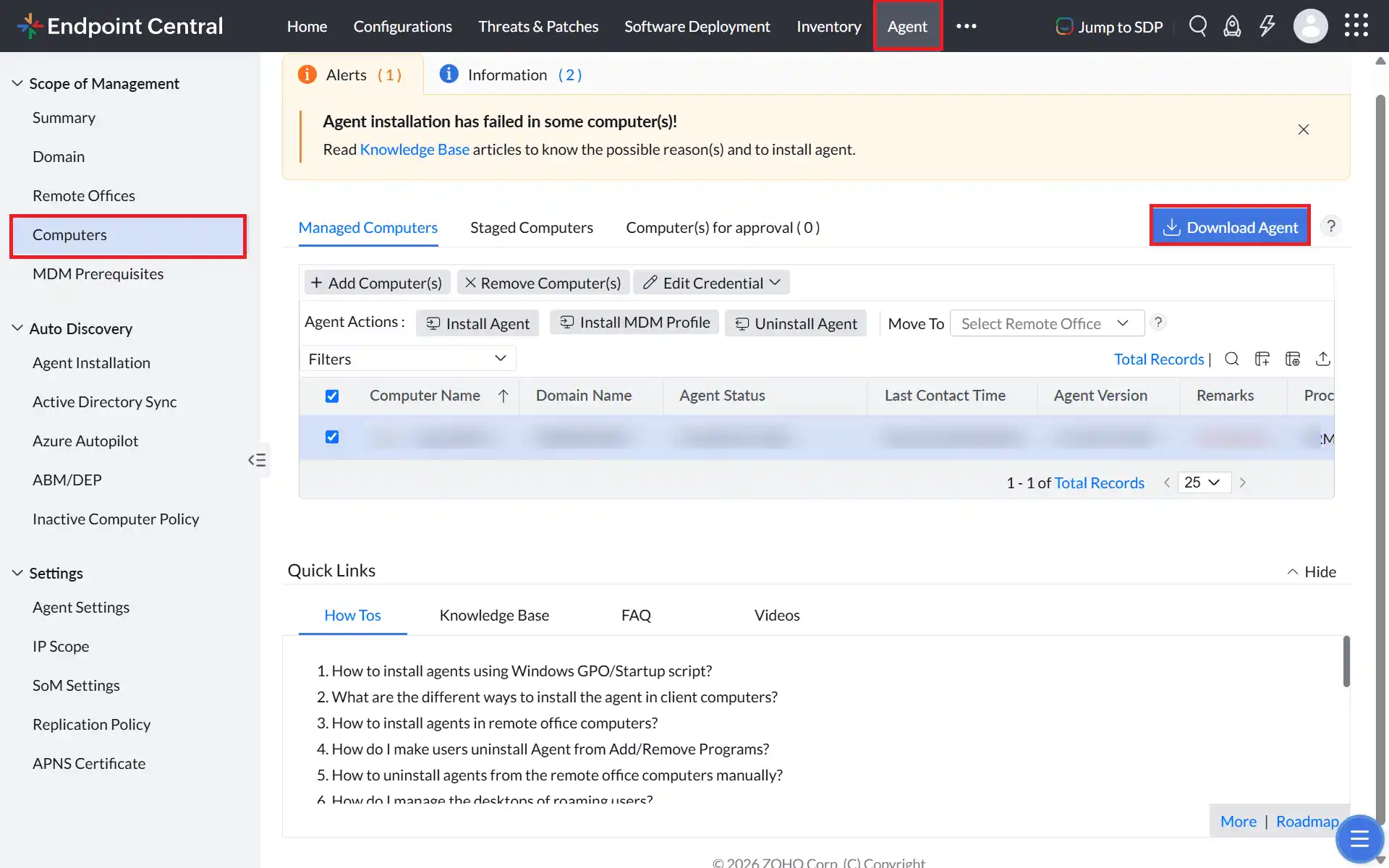Open the floating menu button at bottom right

pos(1359,839)
